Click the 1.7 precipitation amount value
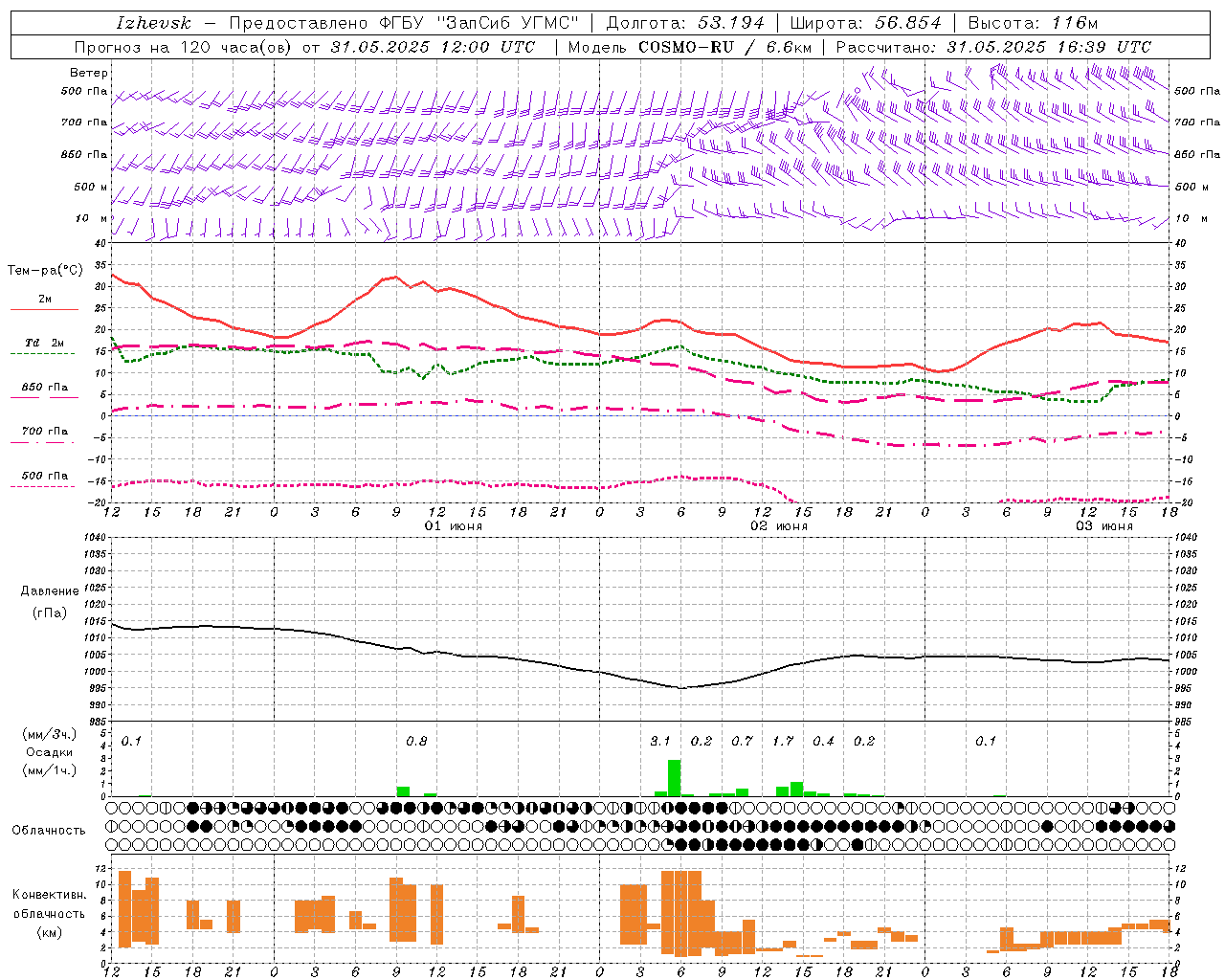This screenshot has height=980, width=1225. [x=783, y=741]
